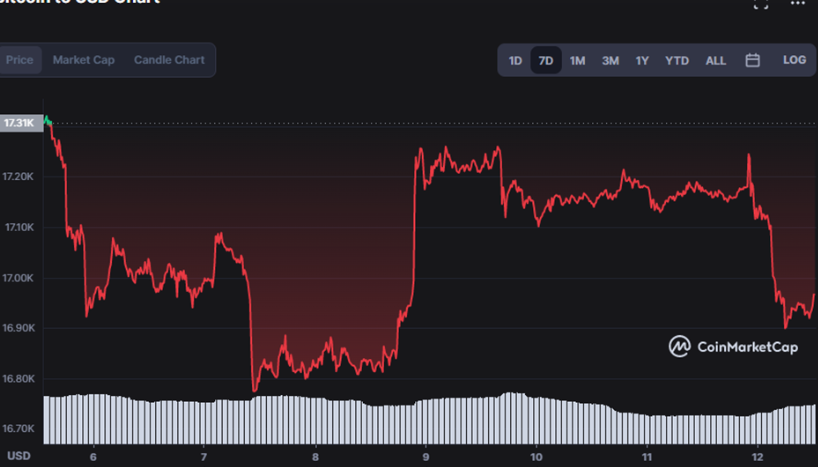Click the date 9 axis marker
Screen dimensions: 818x467
coord(427,455)
